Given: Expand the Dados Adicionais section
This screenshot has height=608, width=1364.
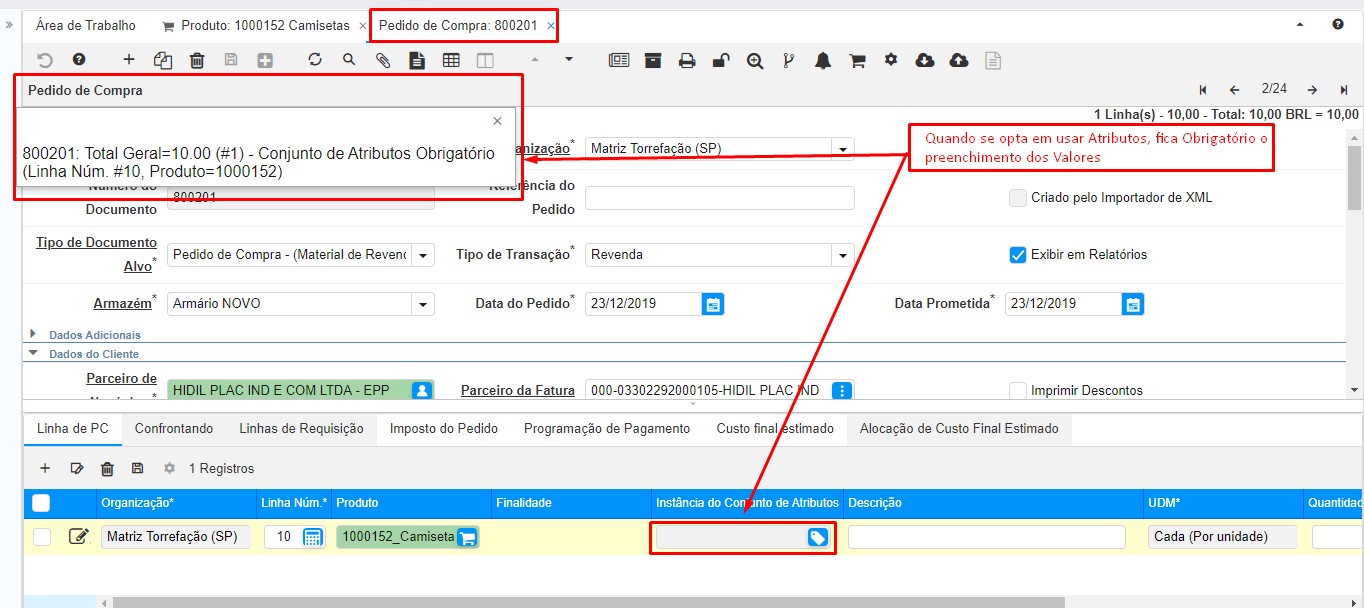Looking at the screenshot, I should (x=33, y=335).
